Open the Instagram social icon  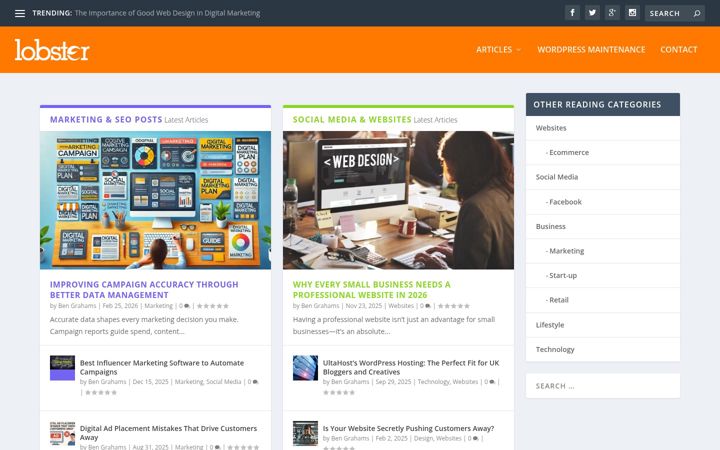point(632,13)
